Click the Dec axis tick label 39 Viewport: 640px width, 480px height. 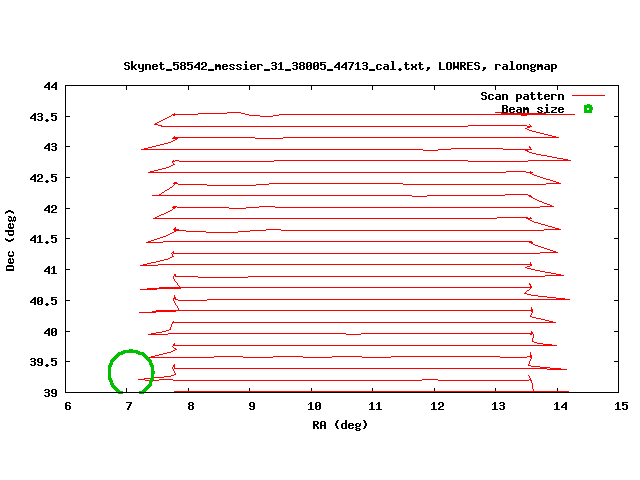[51, 393]
